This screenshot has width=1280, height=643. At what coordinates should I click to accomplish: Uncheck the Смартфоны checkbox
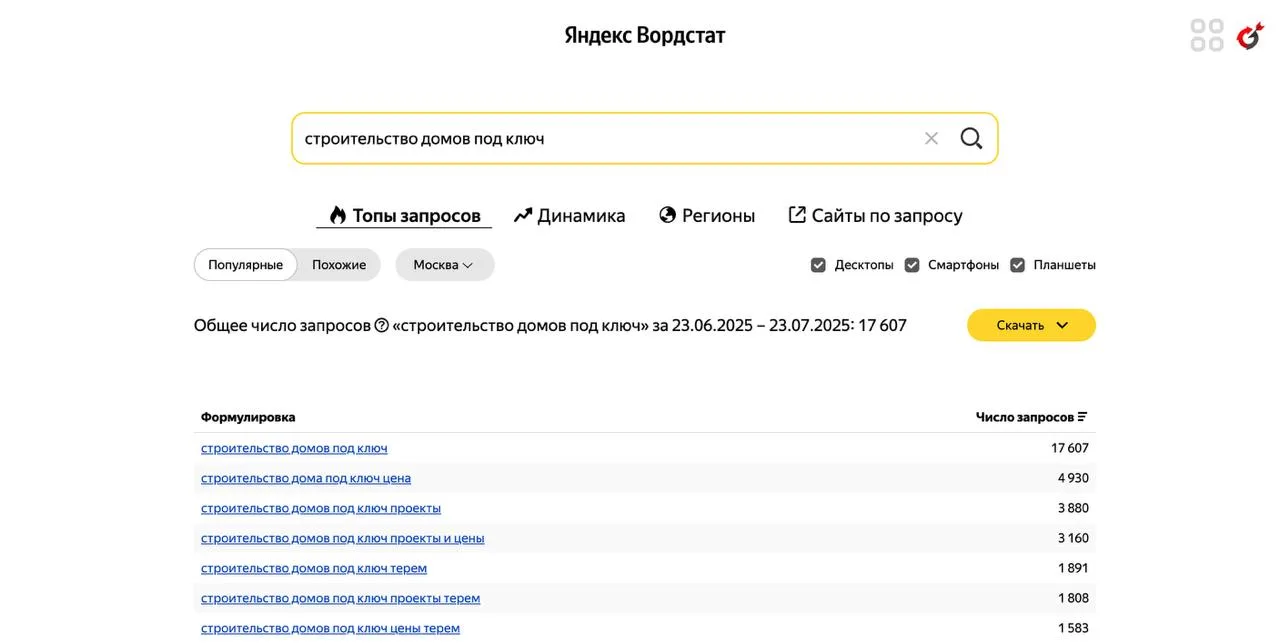point(912,265)
